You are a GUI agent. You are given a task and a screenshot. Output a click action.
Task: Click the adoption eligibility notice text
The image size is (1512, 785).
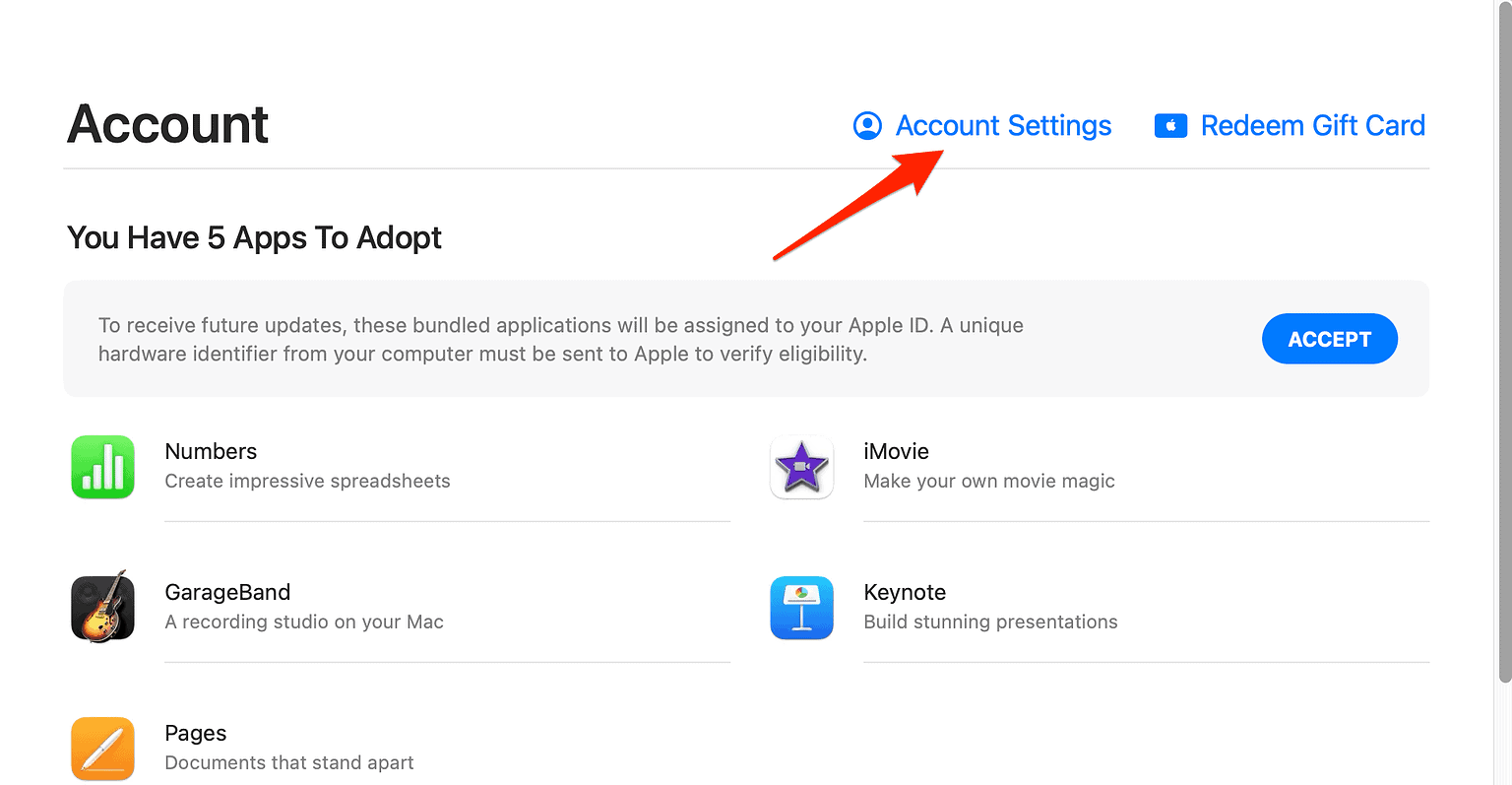(x=560, y=339)
